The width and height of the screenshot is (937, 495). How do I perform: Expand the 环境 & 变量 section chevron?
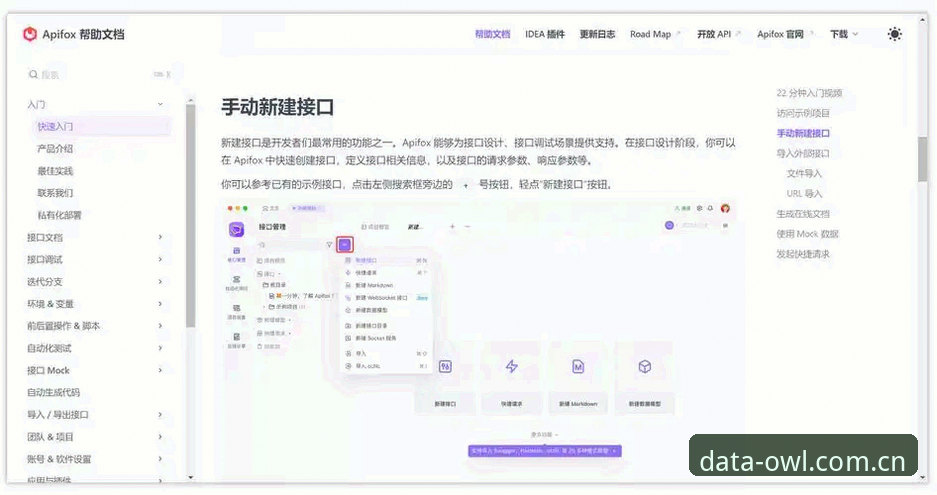[160, 304]
